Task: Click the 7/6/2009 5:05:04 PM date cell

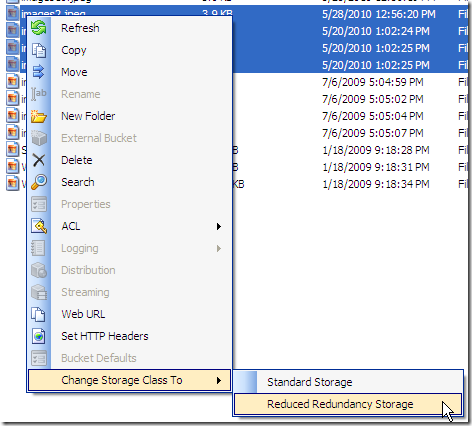Action: click(373, 116)
